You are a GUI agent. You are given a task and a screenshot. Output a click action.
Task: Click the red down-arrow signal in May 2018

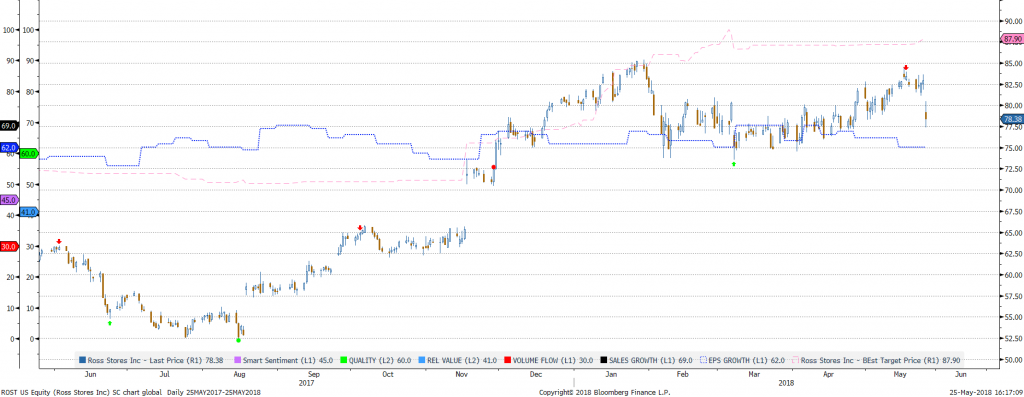pyautogui.click(x=906, y=68)
